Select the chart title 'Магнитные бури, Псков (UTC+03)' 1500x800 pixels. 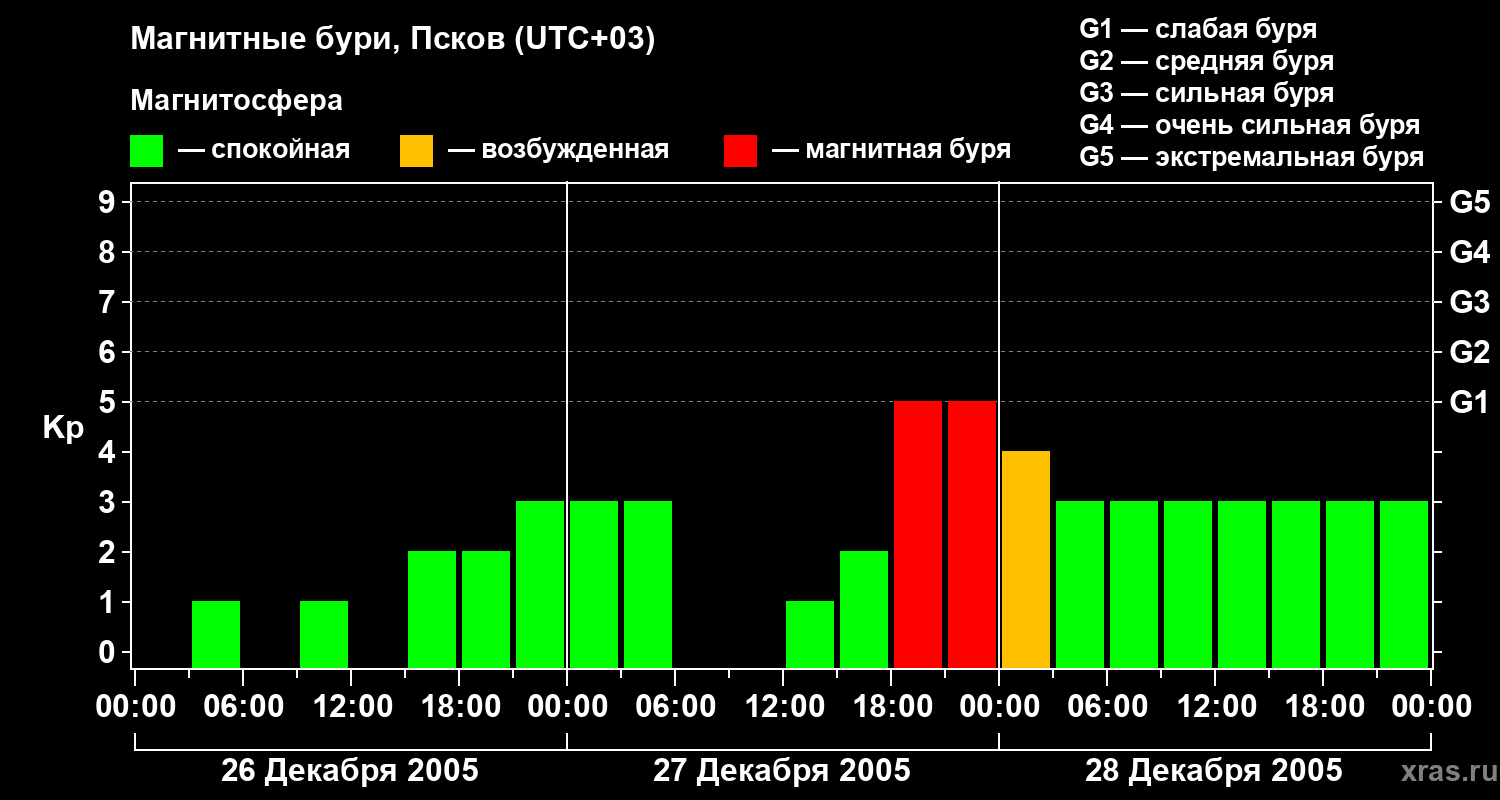click(x=393, y=40)
